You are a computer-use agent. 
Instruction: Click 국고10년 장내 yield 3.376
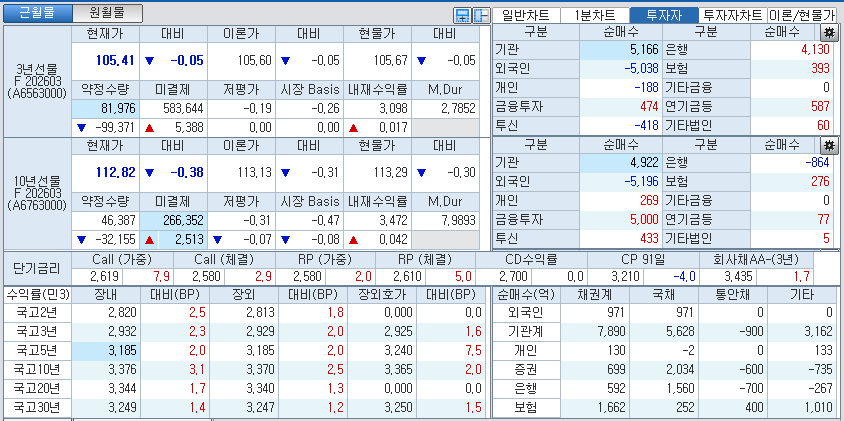coord(105,370)
